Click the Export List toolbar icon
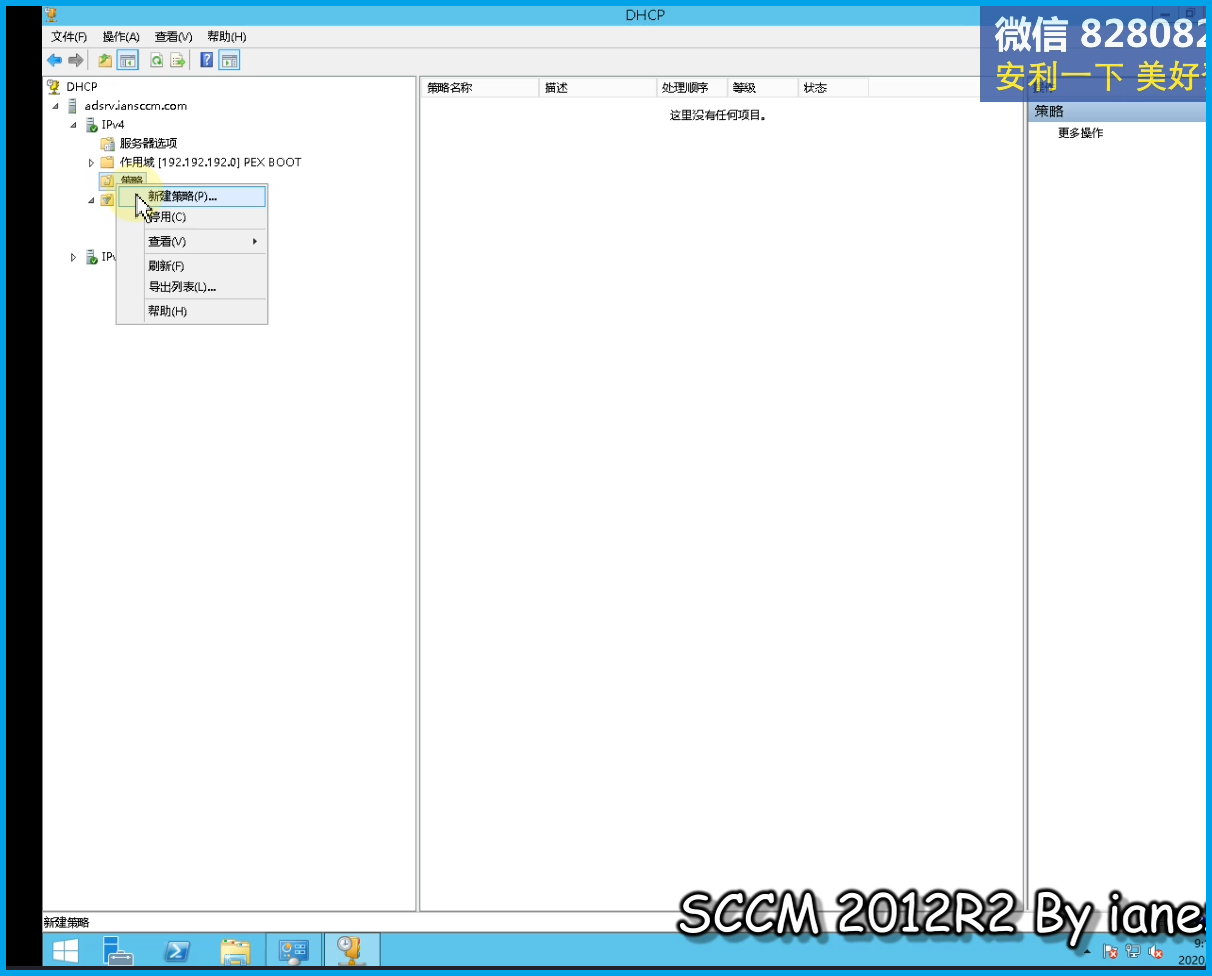Viewport: 1212px width, 976px height. coord(178,61)
